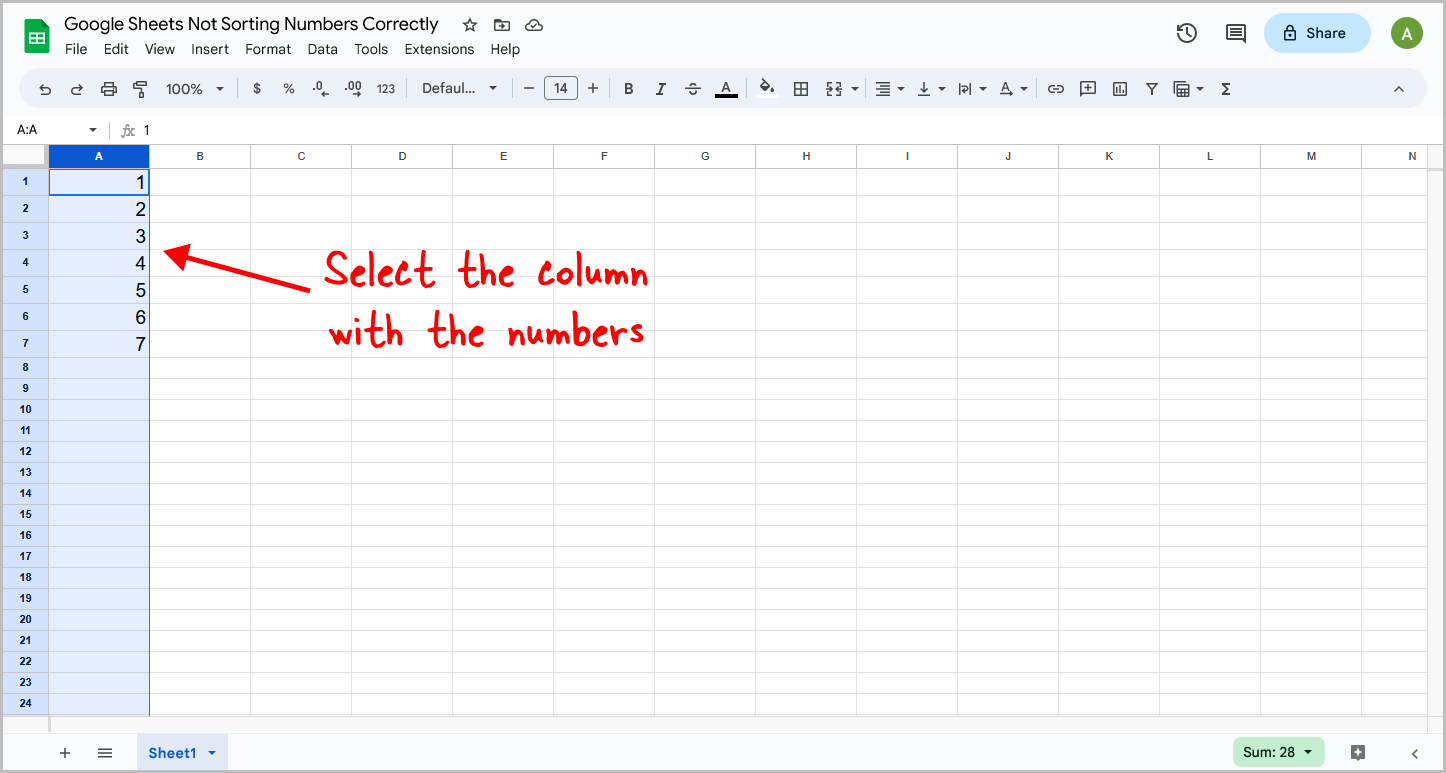The image size is (1446, 773).
Task: Open the fill color bucket
Action: (767, 88)
